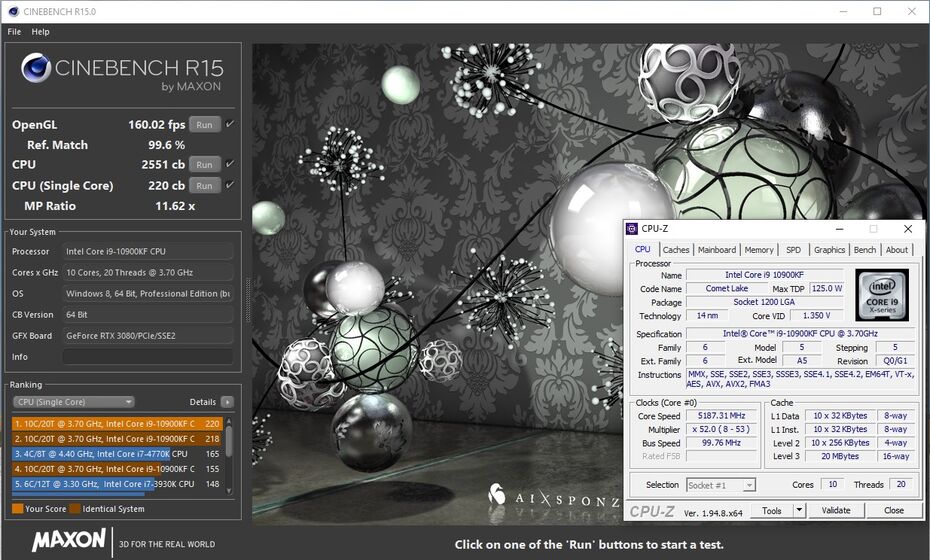Click the Level 3 cache value 20 MBytes
The width and height of the screenshot is (930, 560).
click(840, 456)
